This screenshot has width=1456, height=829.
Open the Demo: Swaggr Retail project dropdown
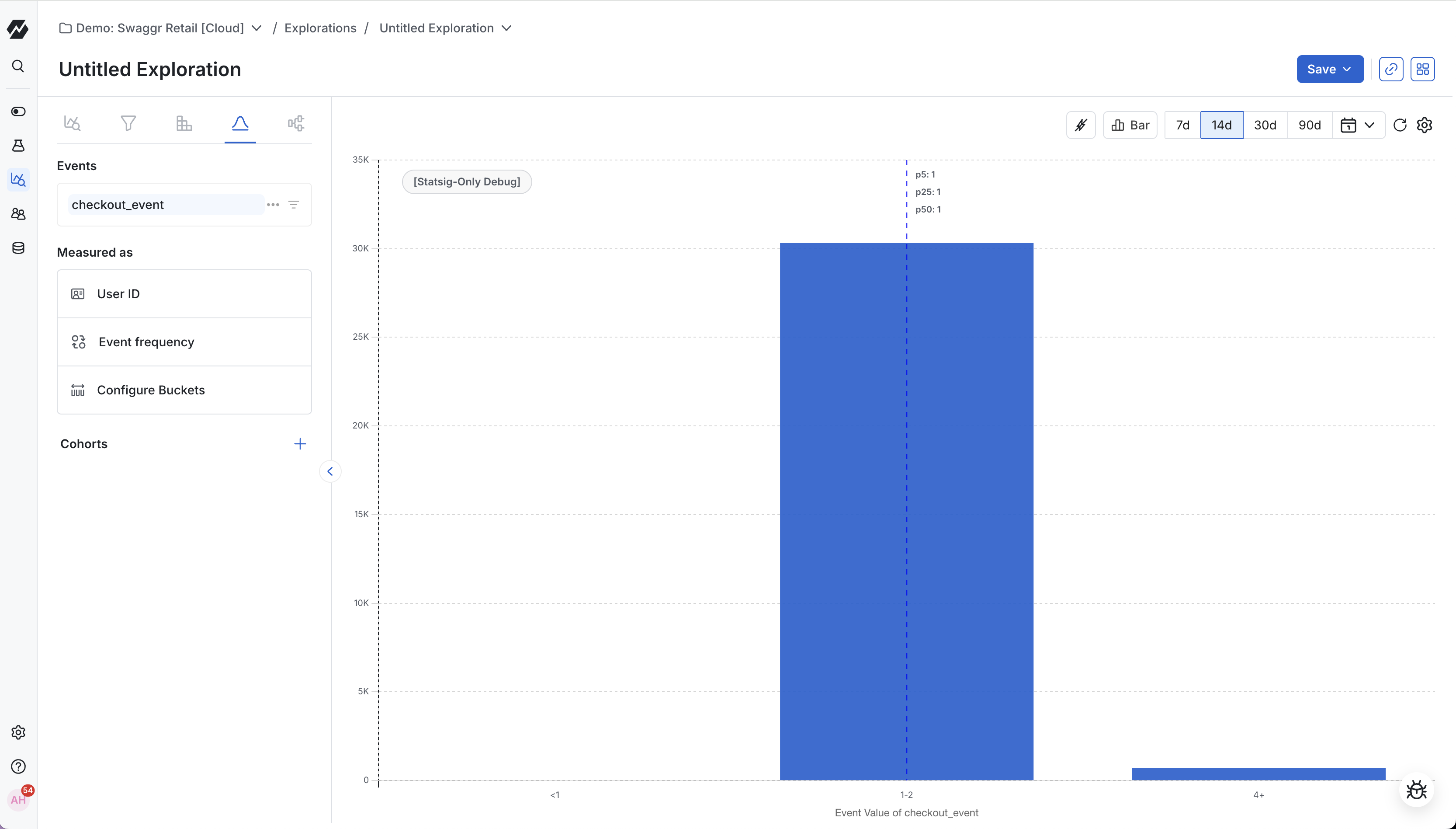(257, 28)
